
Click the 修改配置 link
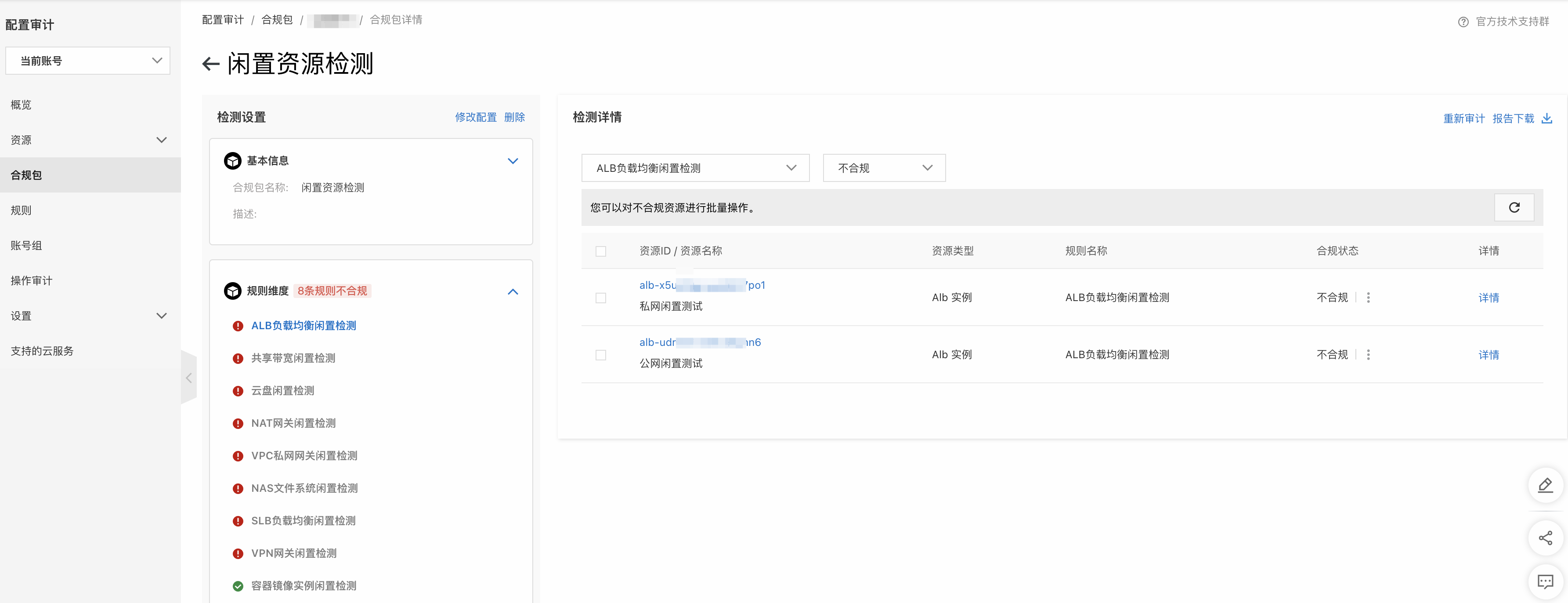coord(475,117)
